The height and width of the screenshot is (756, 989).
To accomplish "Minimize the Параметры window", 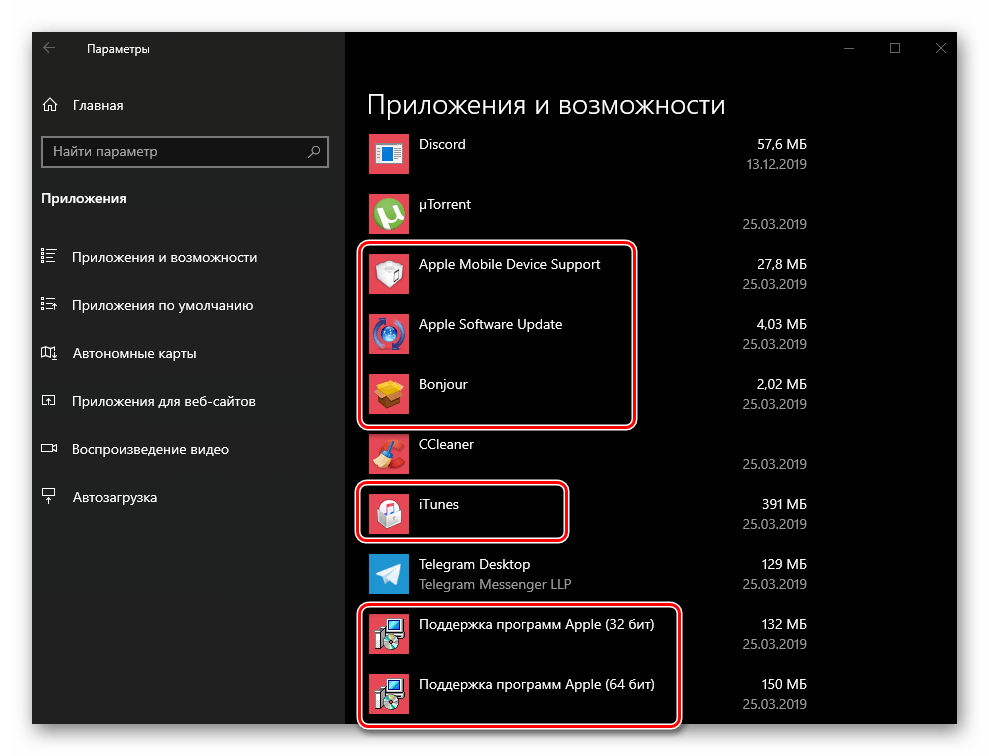I will 849,48.
